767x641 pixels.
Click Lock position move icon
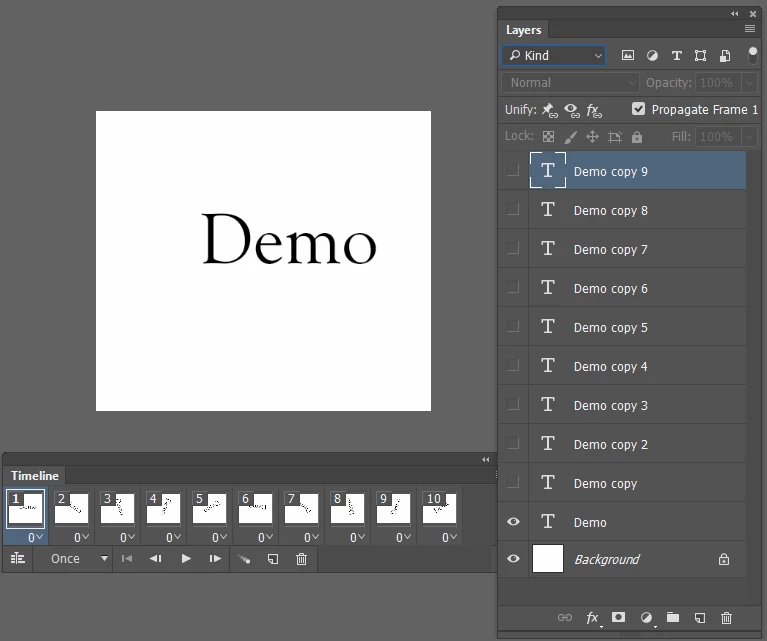tap(592, 137)
